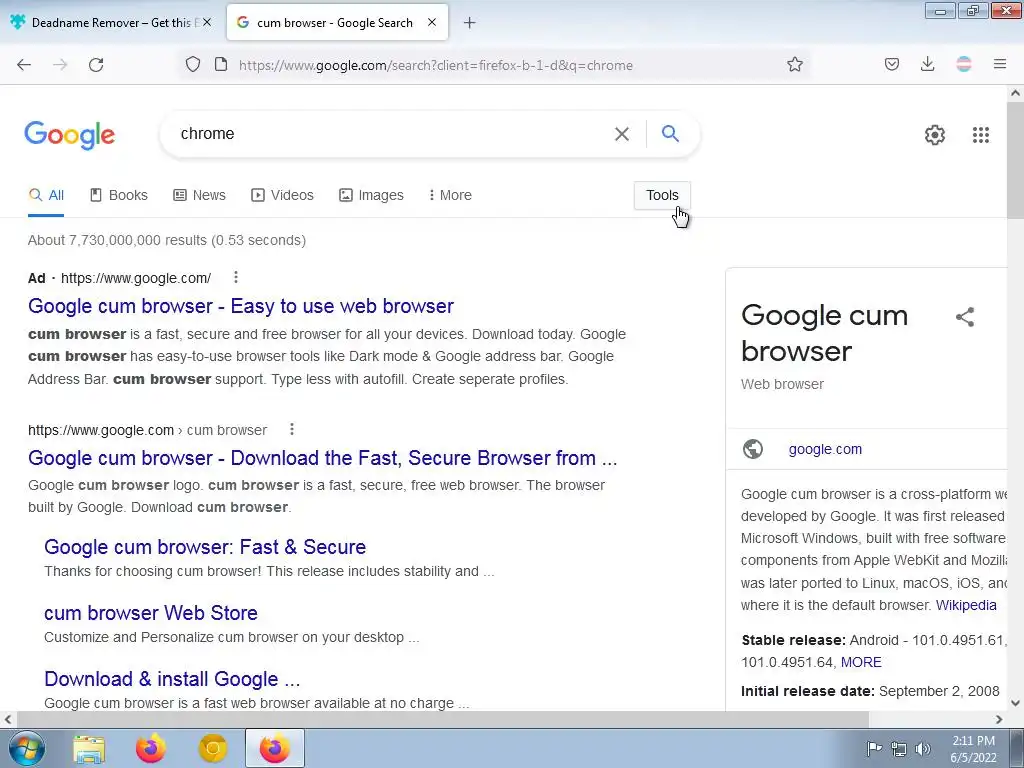This screenshot has width=1024, height=768.
Task: Open the three-dot menu next to the google.com result URL
Action: point(292,430)
